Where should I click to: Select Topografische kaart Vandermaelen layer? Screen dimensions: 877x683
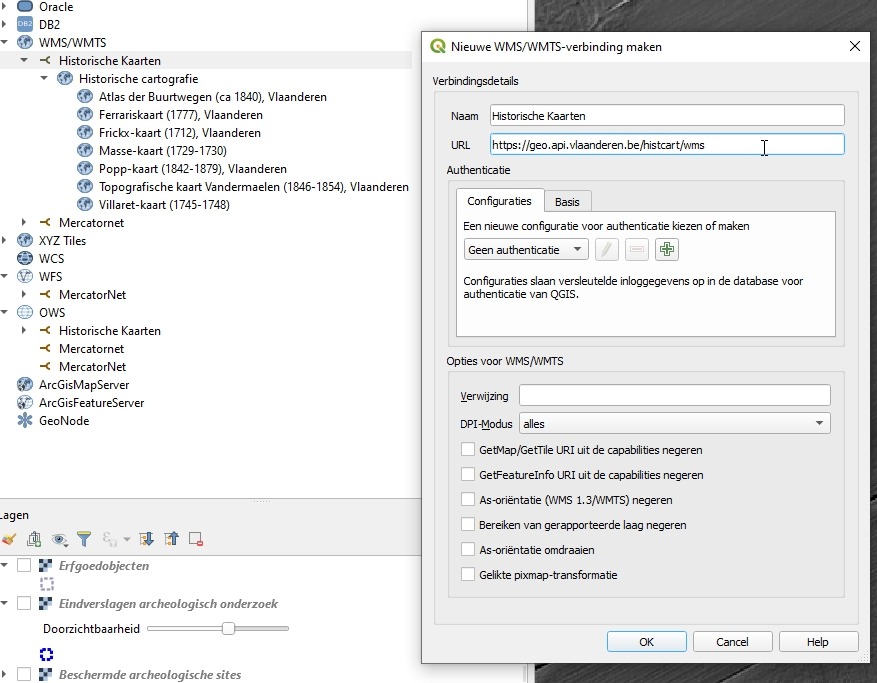pos(254,187)
